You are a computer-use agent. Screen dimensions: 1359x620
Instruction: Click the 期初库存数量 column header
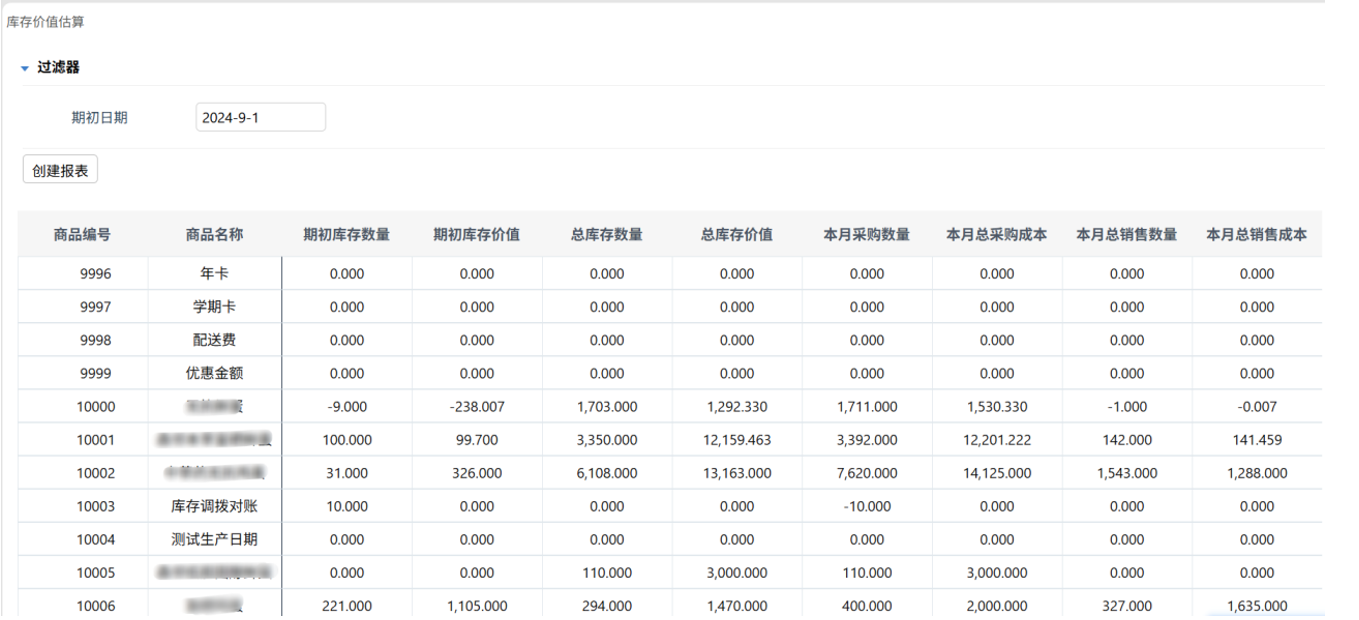(x=347, y=235)
